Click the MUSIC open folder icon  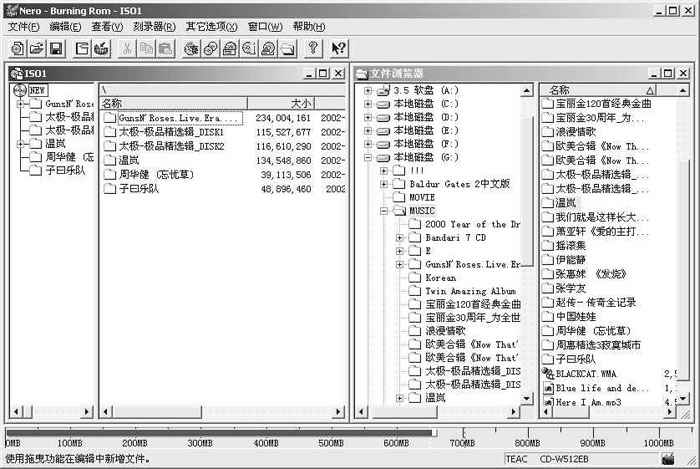coord(399,211)
